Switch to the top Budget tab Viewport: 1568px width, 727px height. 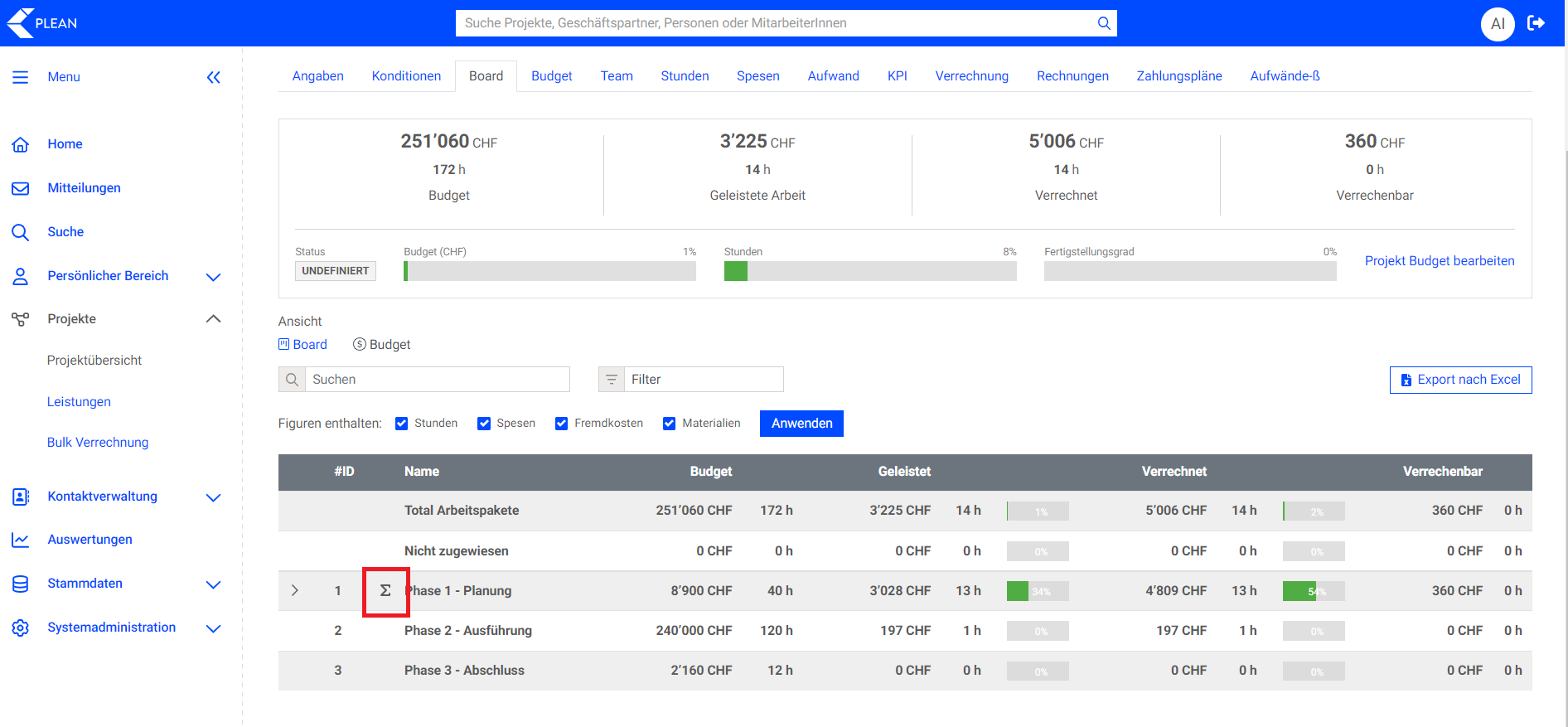click(x=552, y=76)
